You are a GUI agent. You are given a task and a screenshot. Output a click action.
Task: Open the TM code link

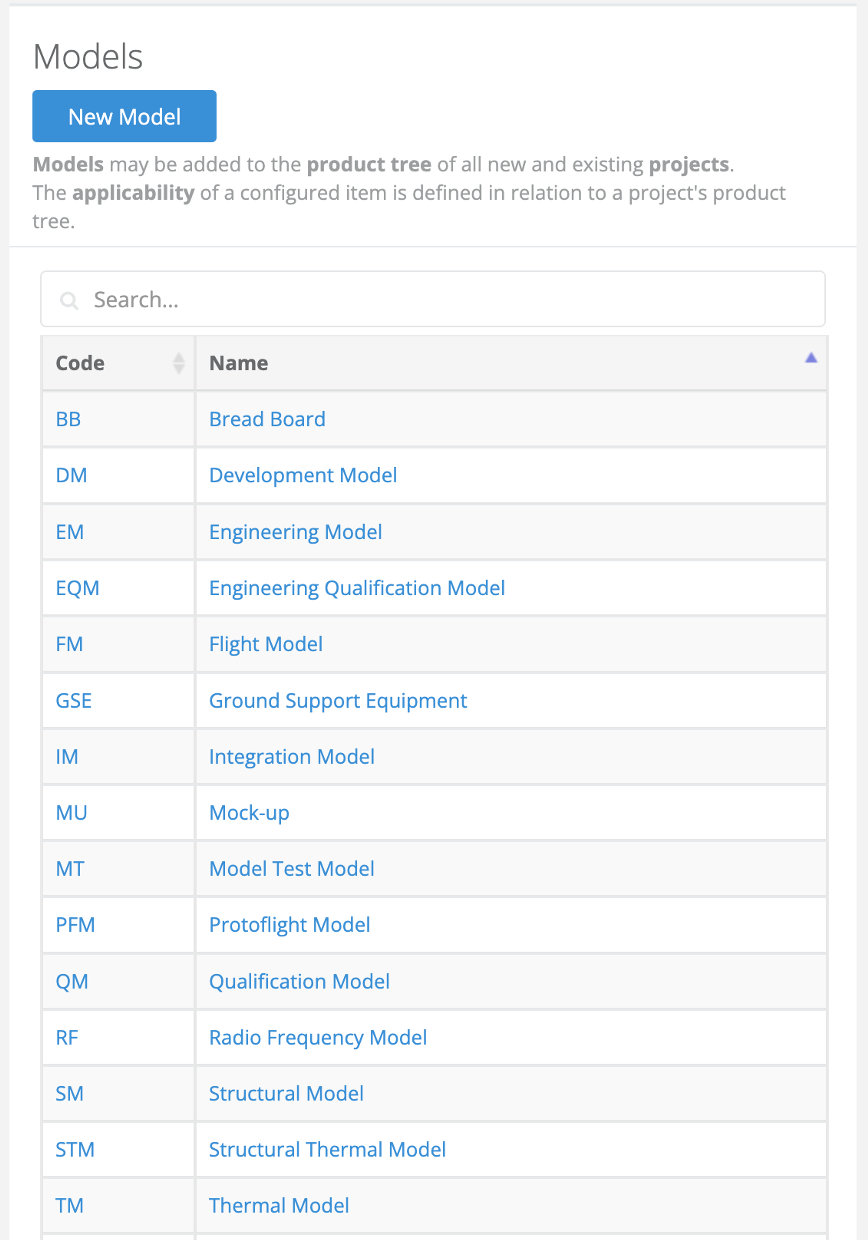click(69, 1206)
